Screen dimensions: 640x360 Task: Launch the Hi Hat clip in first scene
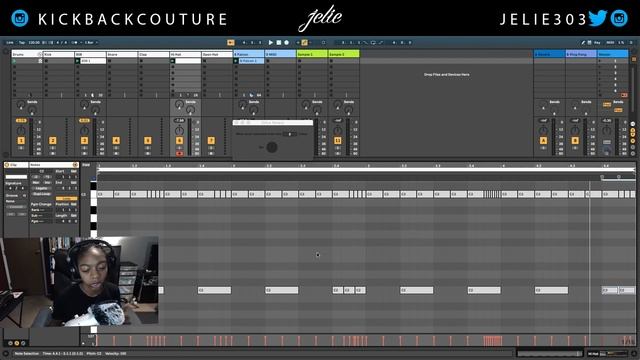[x=173, y=61]
